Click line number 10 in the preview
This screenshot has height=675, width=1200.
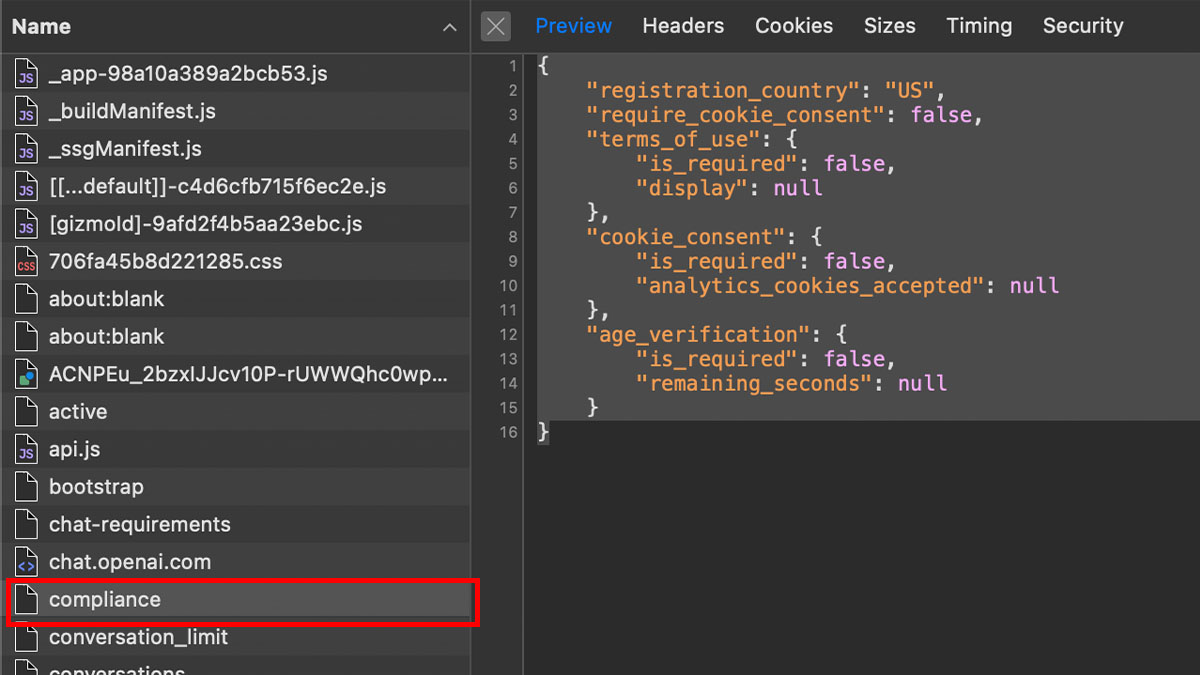point(510,285)
